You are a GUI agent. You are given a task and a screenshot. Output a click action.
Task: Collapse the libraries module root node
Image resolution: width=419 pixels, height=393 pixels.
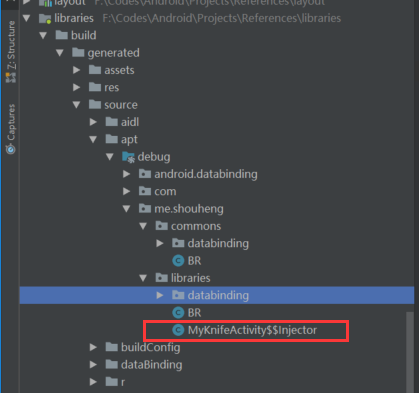click(26, 18)
